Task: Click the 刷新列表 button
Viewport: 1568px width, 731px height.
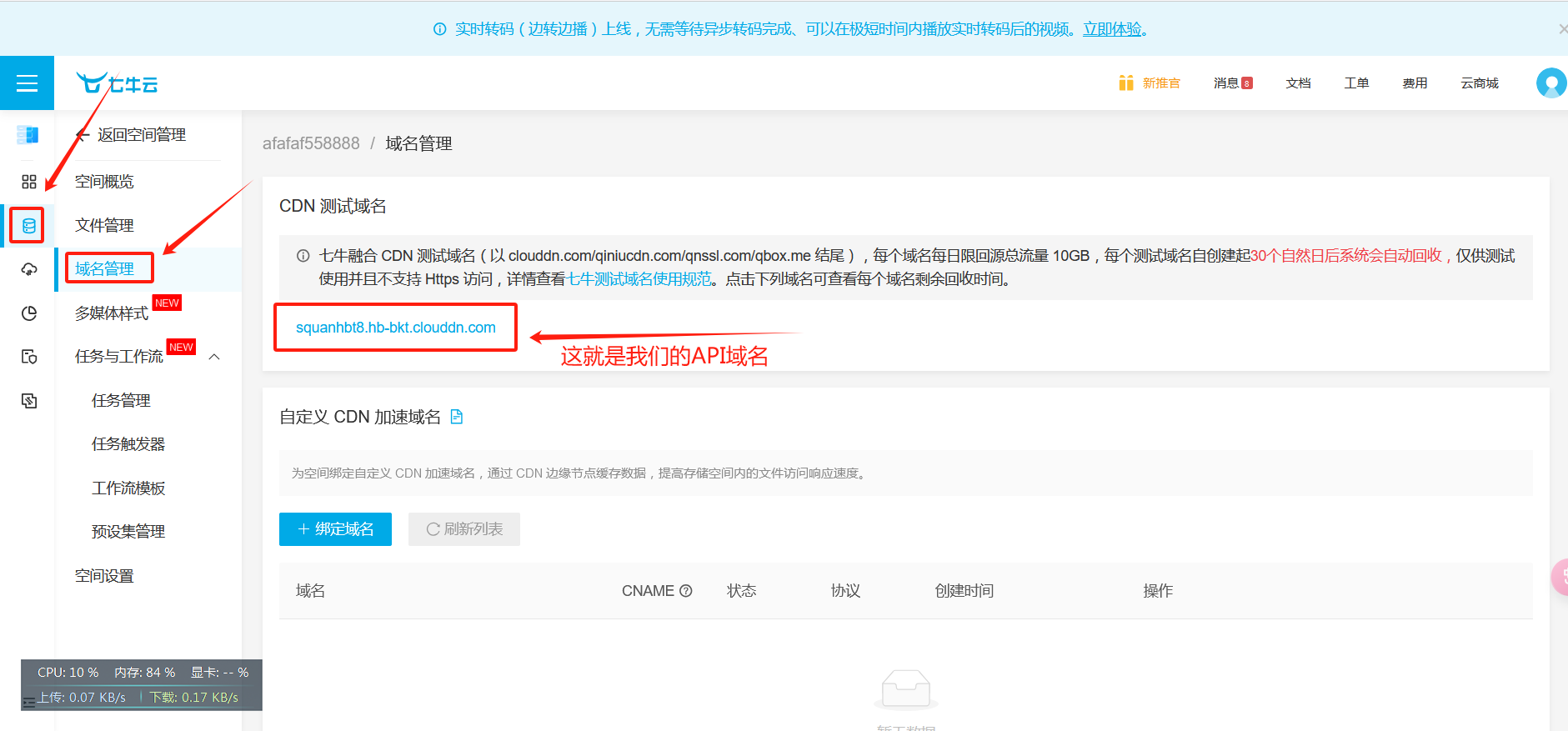Action: (464, 529)
